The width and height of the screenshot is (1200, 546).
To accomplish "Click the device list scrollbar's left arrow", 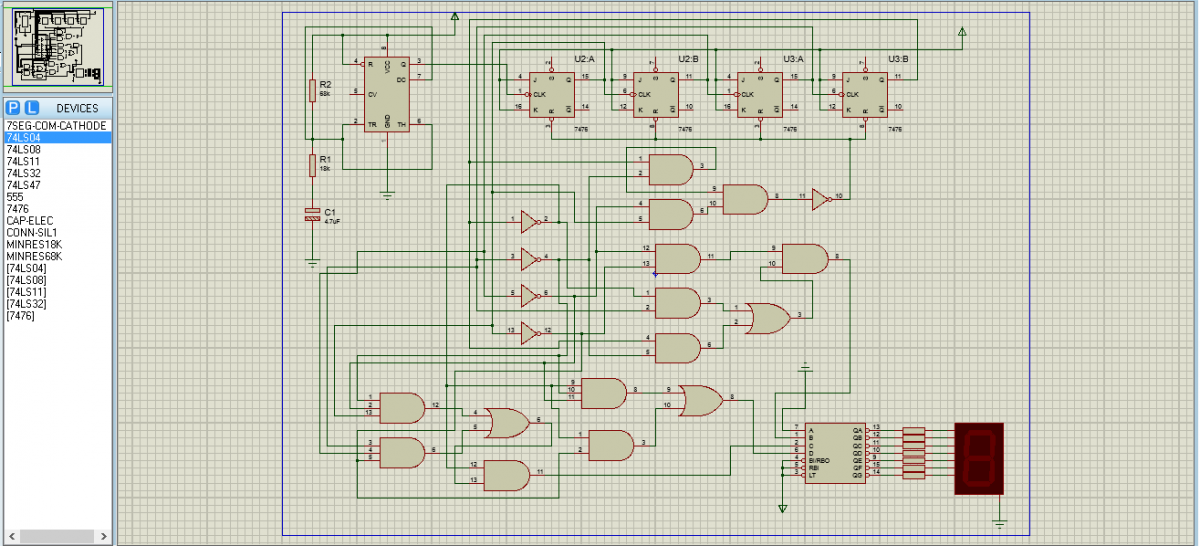I will click(11, 537).
